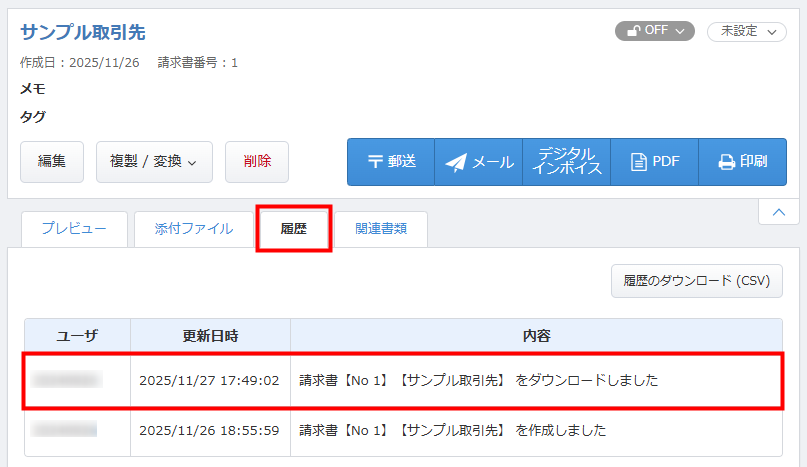Screen dimensions: 807x467
Task: Click the メール paper plane button
Action: pos(479,162)
